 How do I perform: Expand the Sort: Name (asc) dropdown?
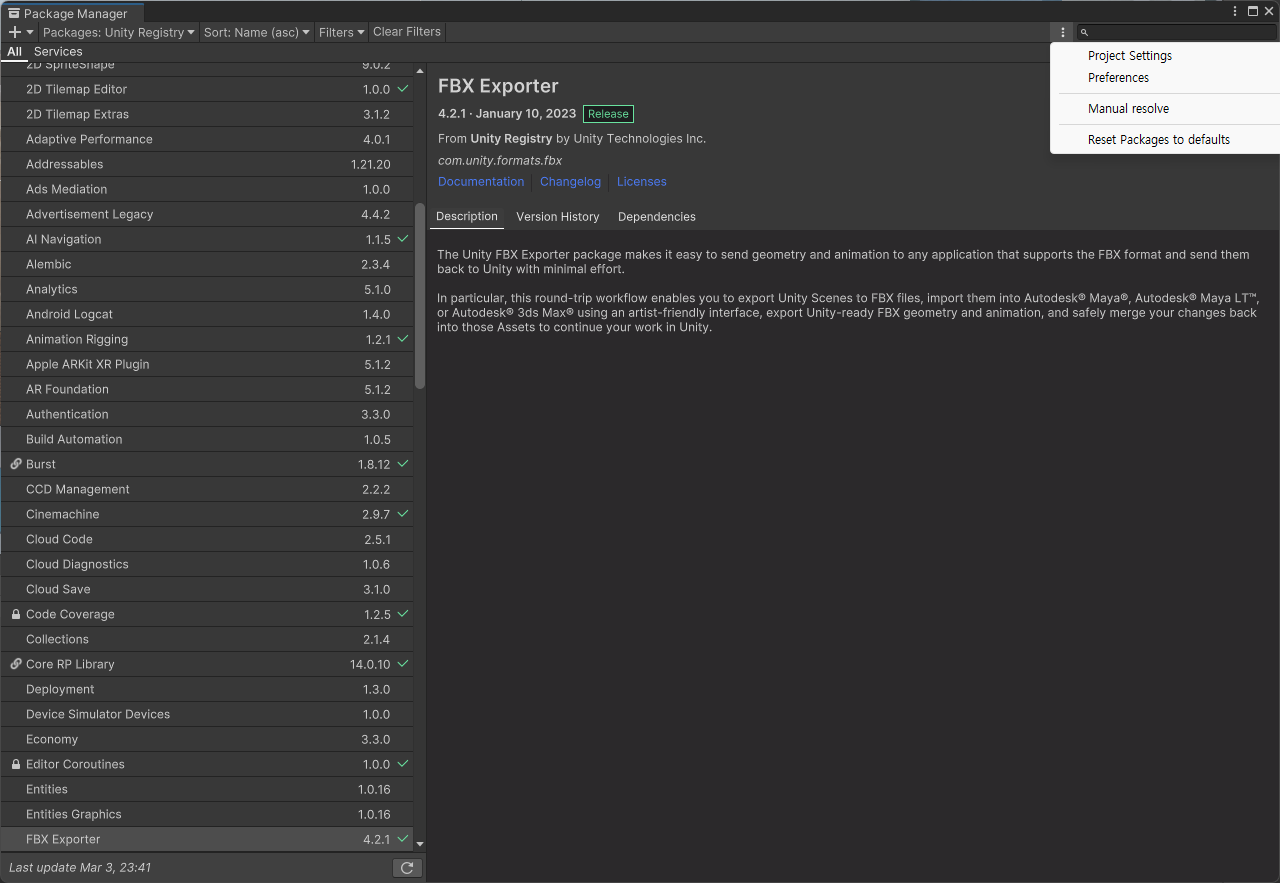256,32
